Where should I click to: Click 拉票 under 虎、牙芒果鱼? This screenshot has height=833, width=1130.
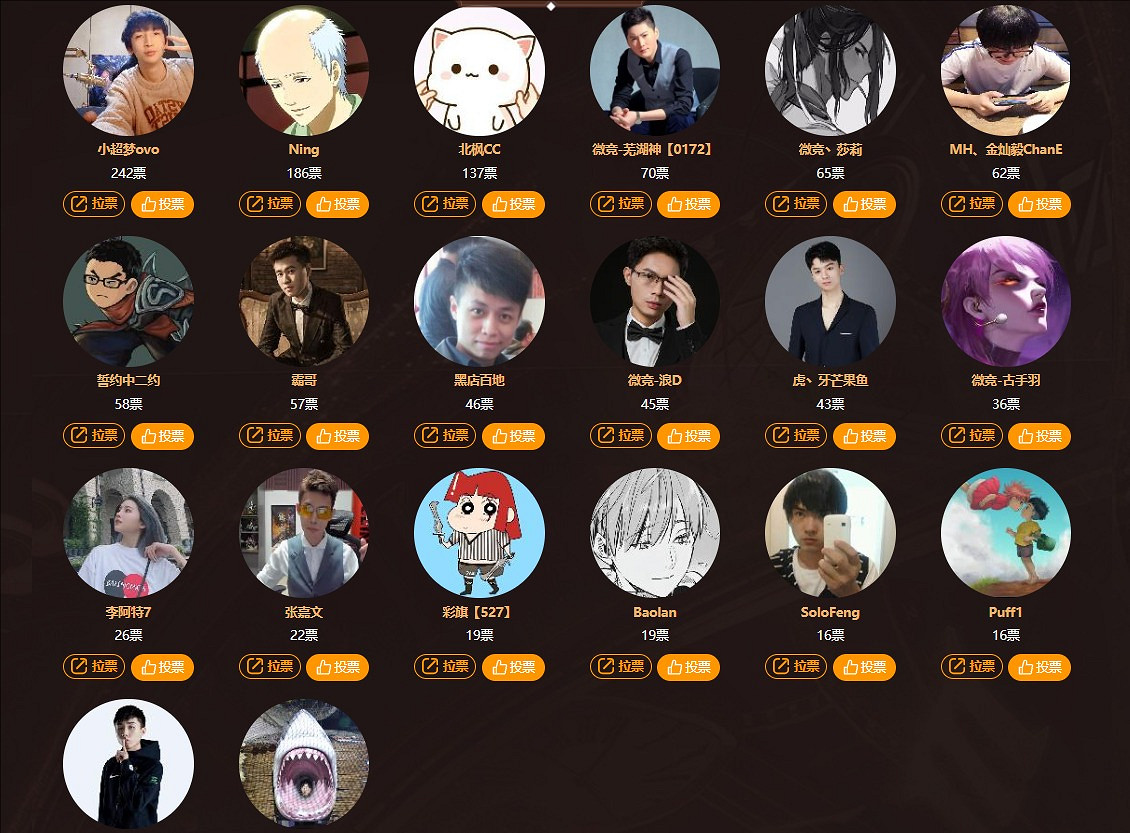[x=796, y=436]
